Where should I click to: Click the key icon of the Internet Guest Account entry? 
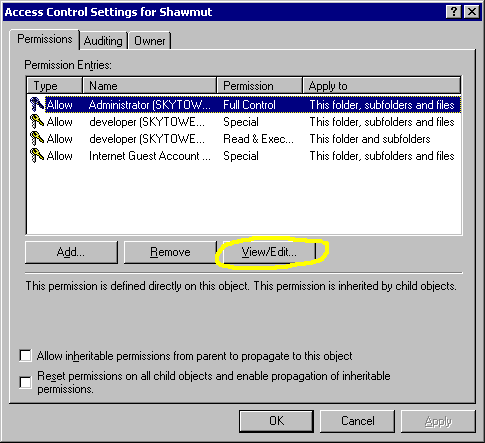click(37, 155)
